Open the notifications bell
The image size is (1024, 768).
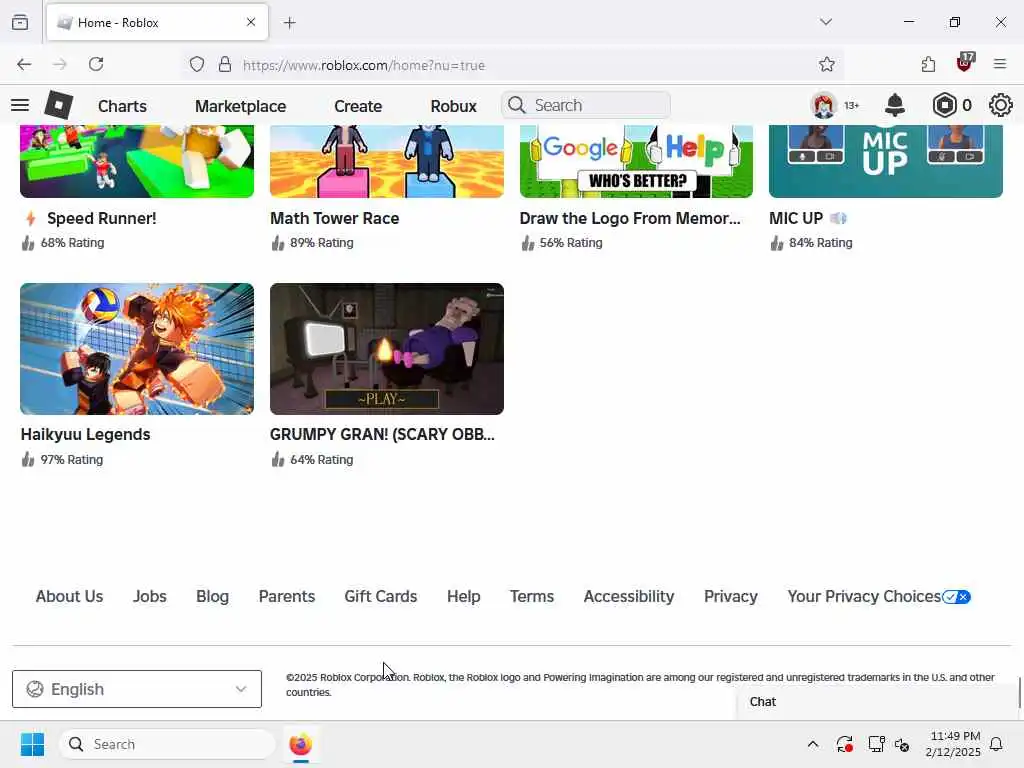point(895,105)
